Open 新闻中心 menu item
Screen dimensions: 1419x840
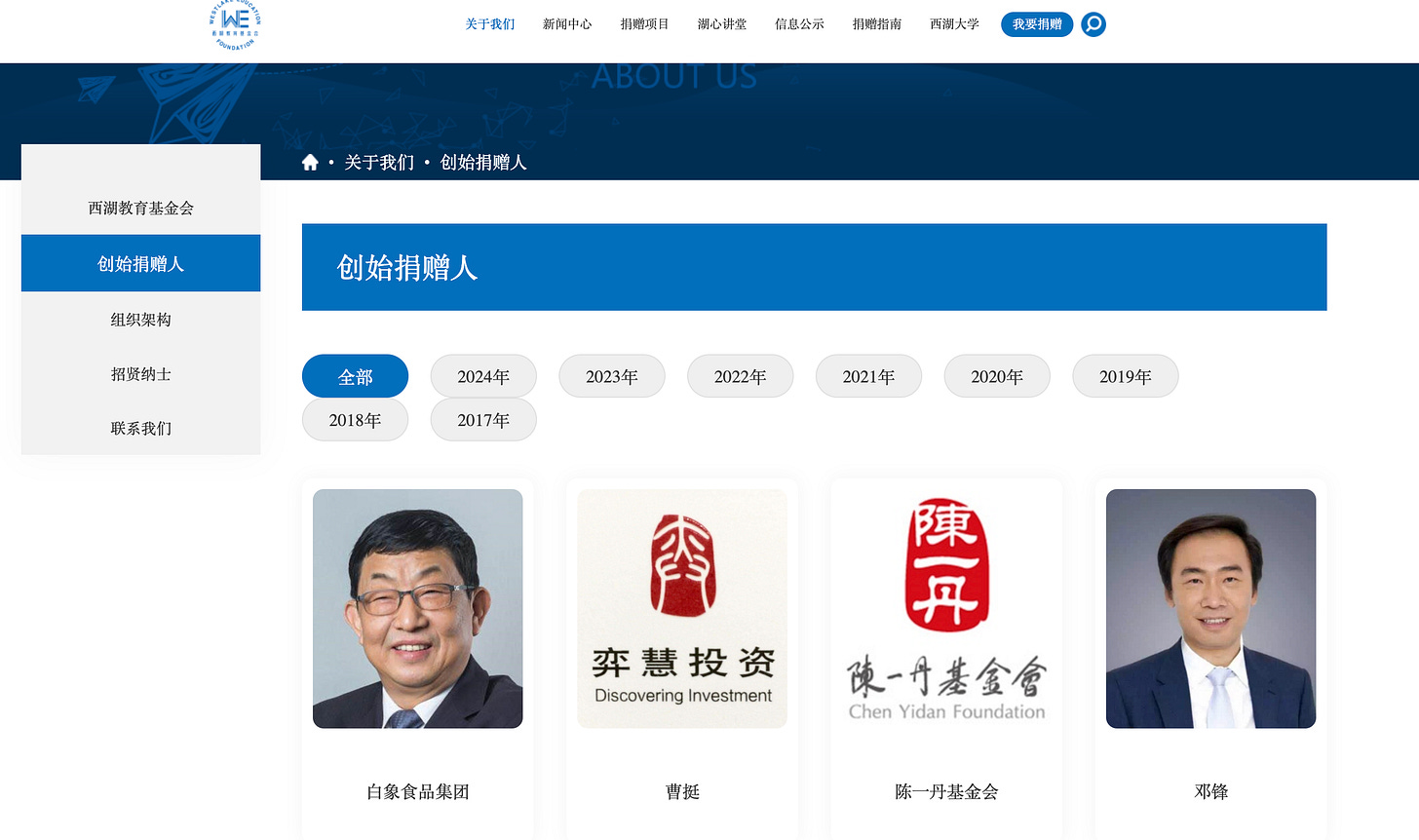coord(567,24)
